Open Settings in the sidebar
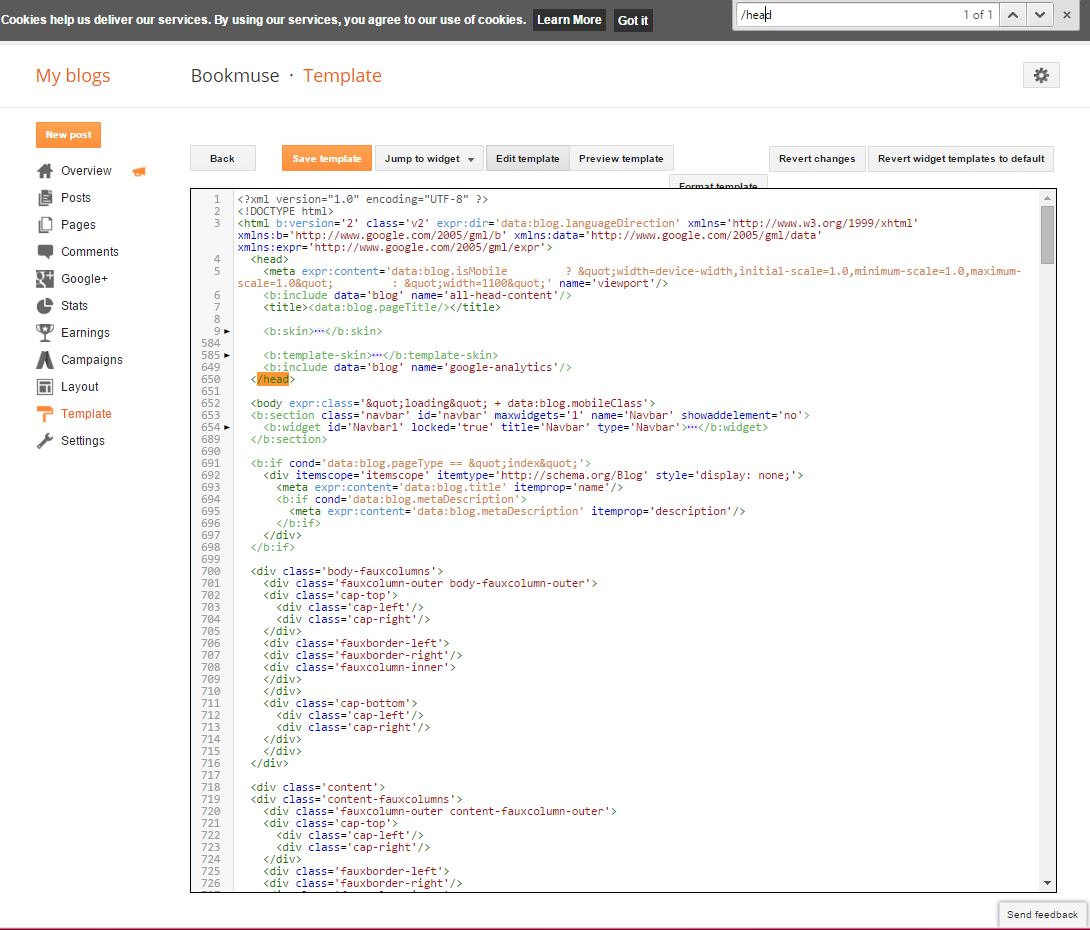 (83, 441)
